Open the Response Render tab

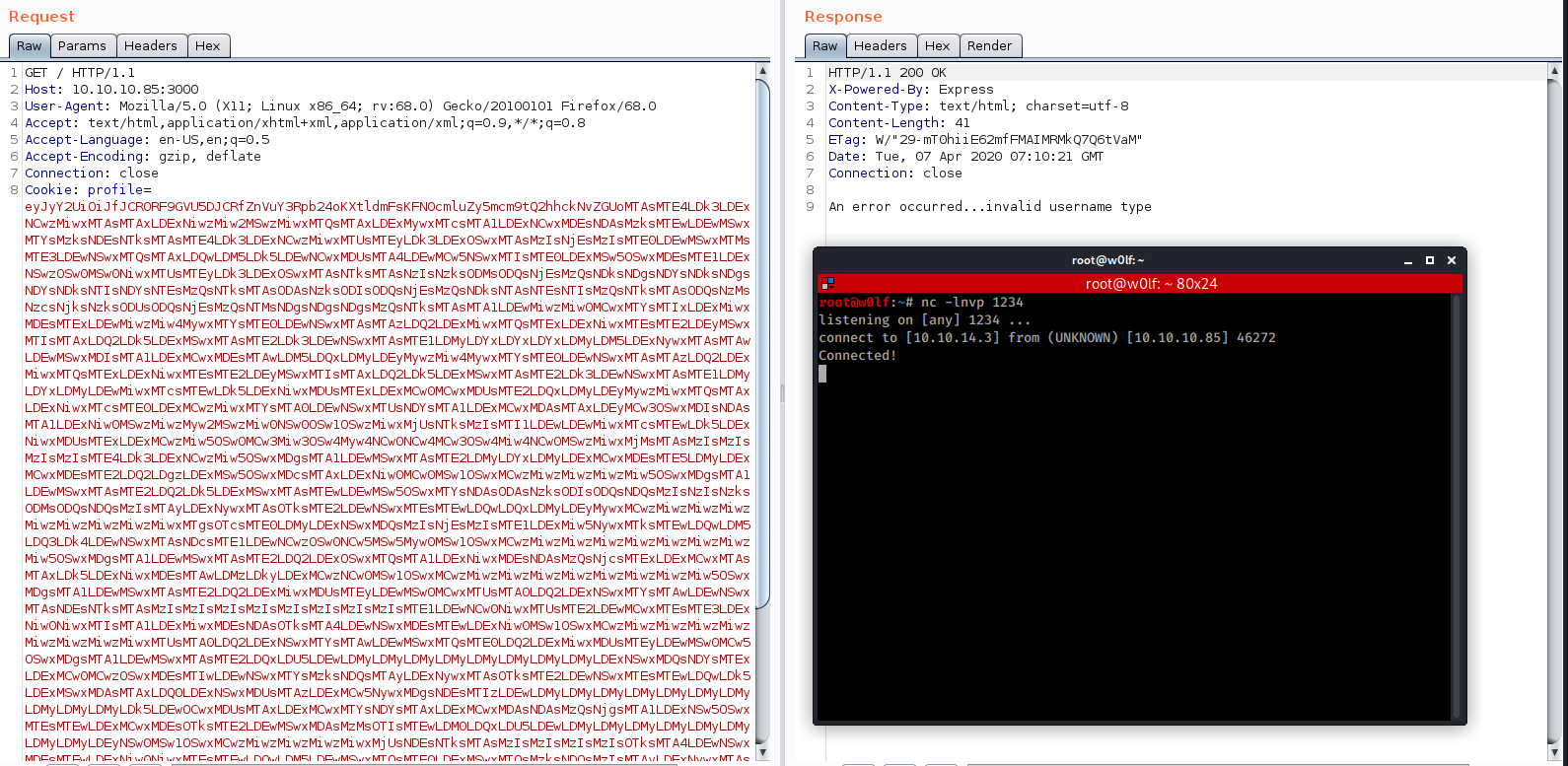[990, 45]
